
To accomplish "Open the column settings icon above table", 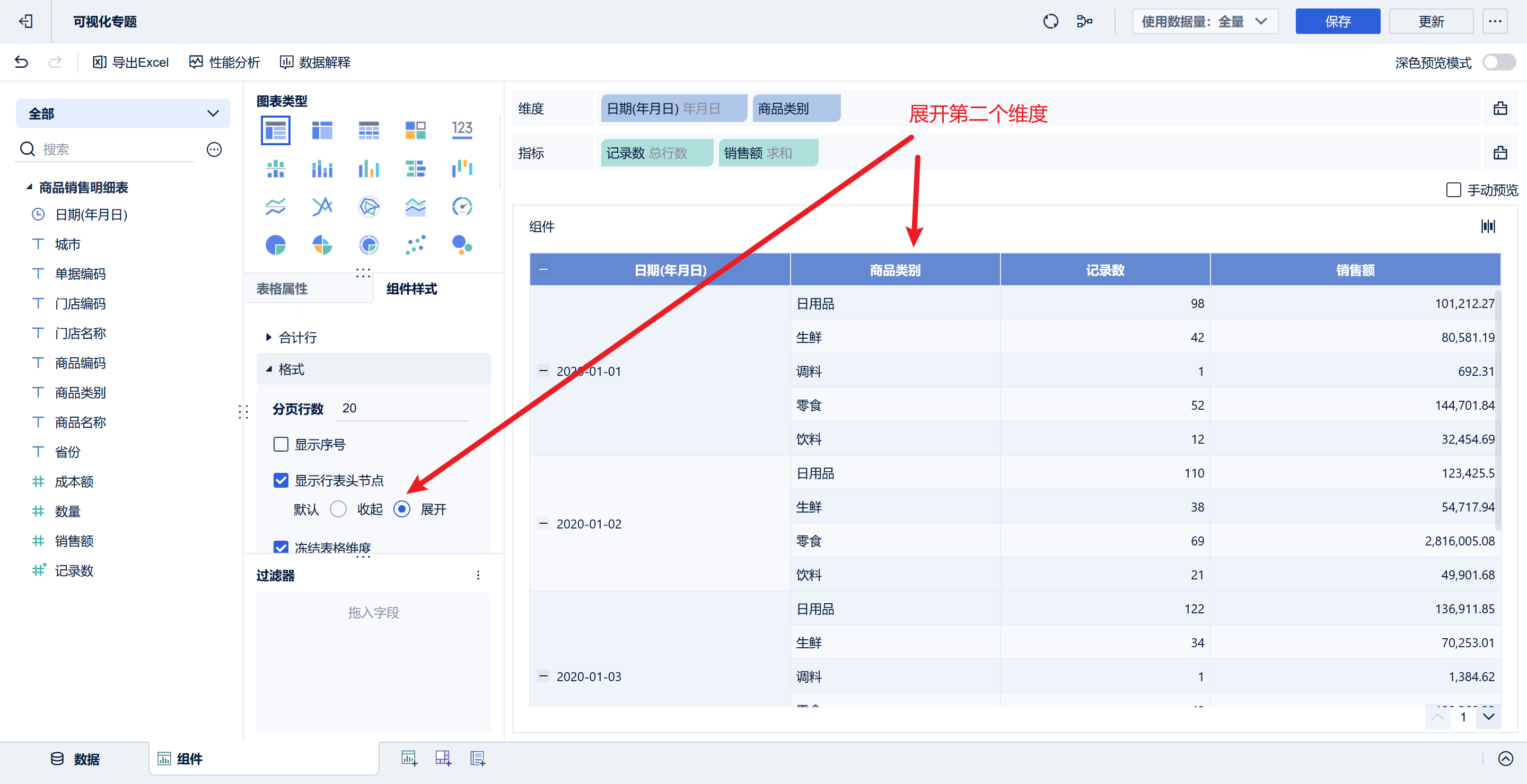I will [1488, 226].
